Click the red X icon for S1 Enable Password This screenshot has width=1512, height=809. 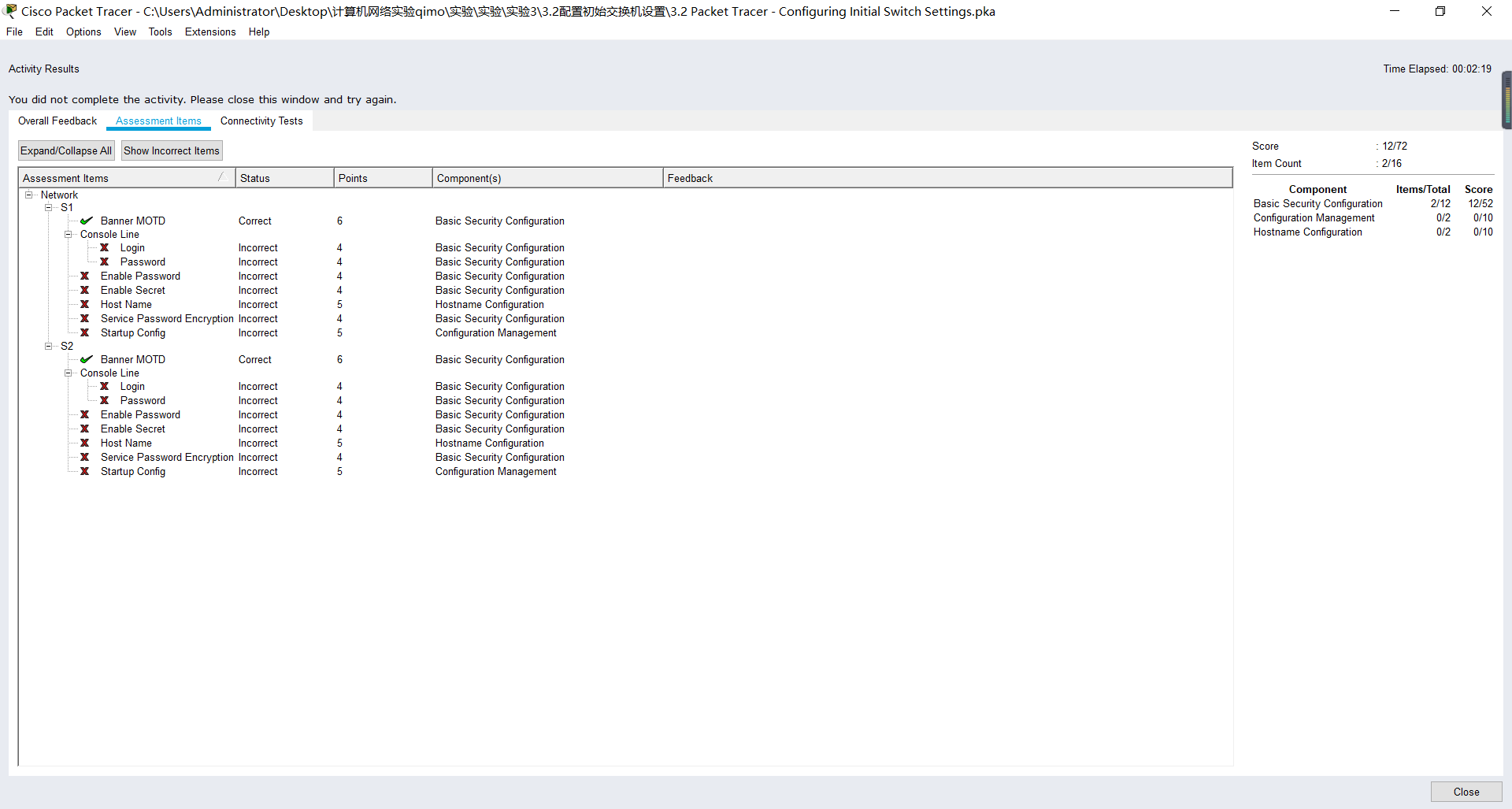tap(84, 276)
